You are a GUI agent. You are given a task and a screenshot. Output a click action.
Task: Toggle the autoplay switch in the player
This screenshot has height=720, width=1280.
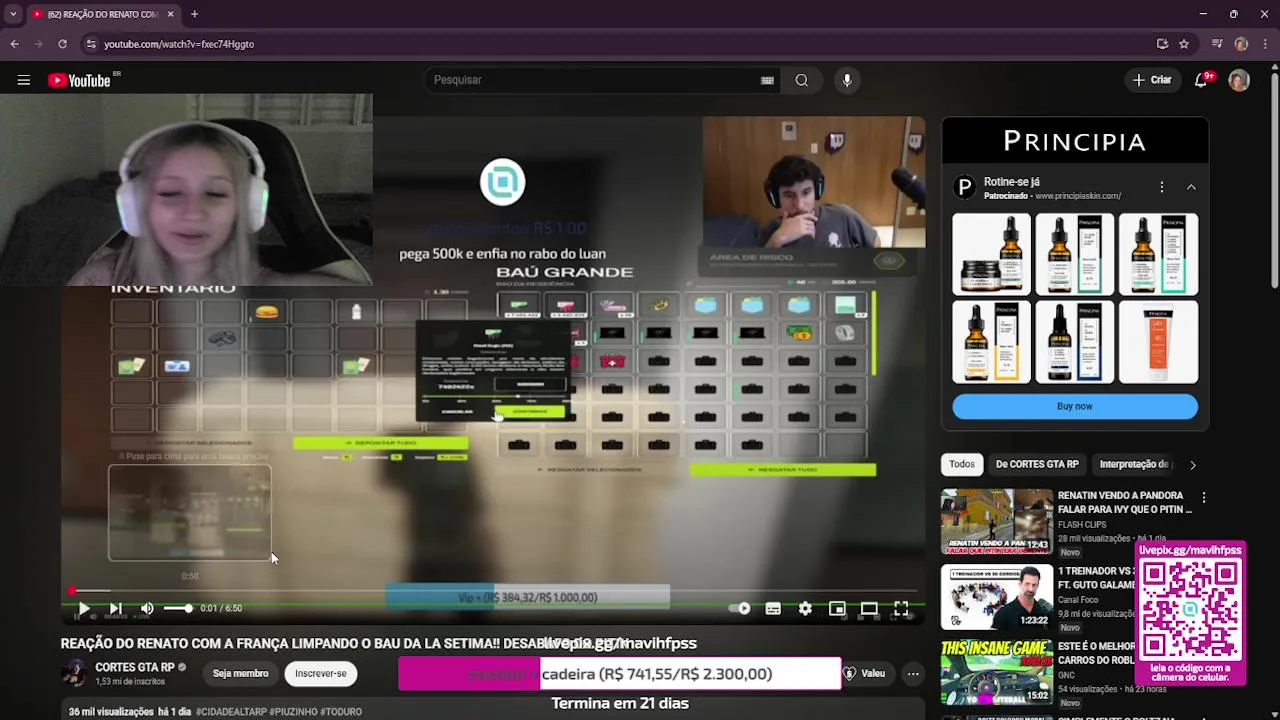(741, 608)
